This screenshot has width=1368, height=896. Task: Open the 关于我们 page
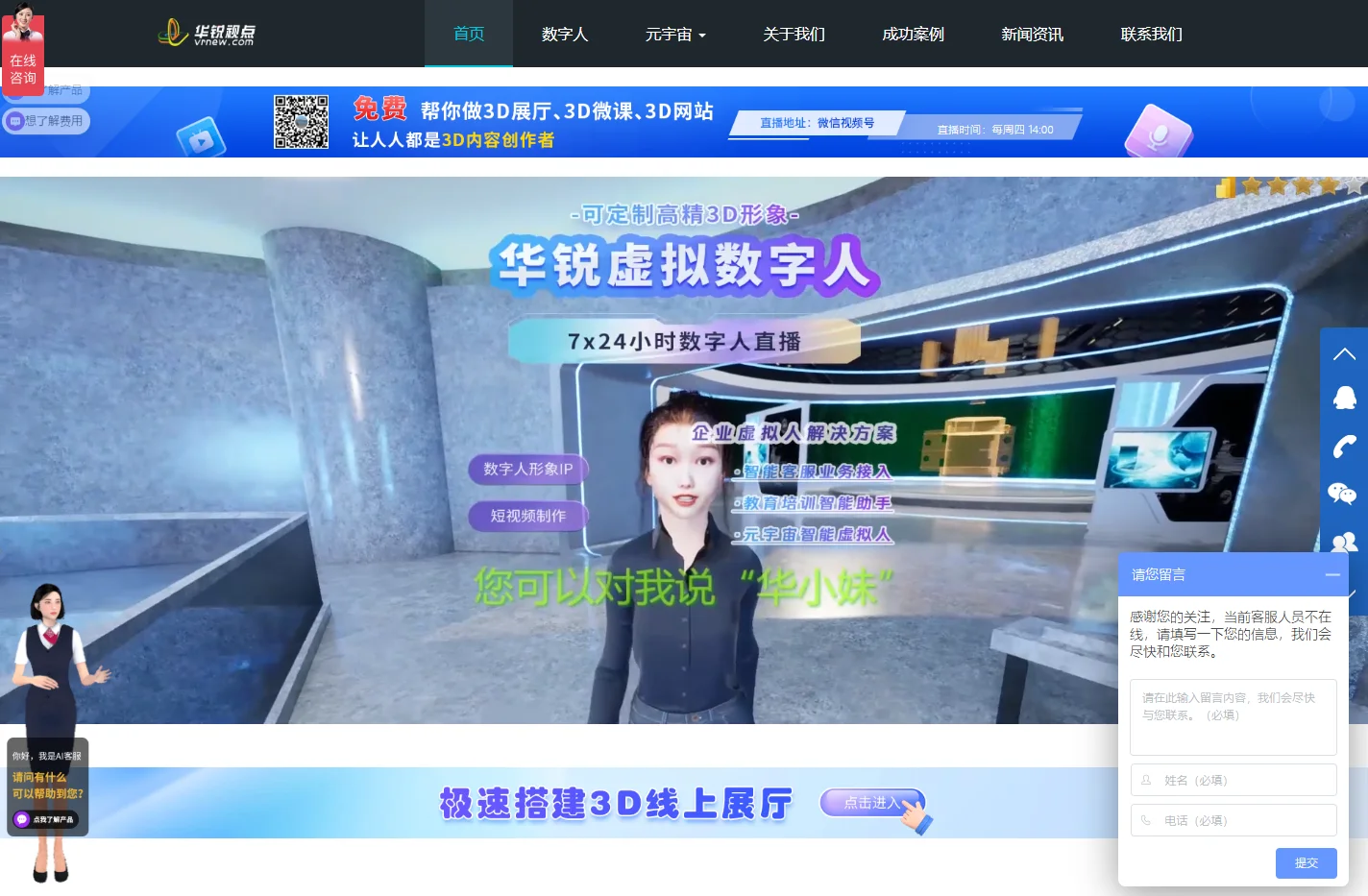(x=794, y=35)
